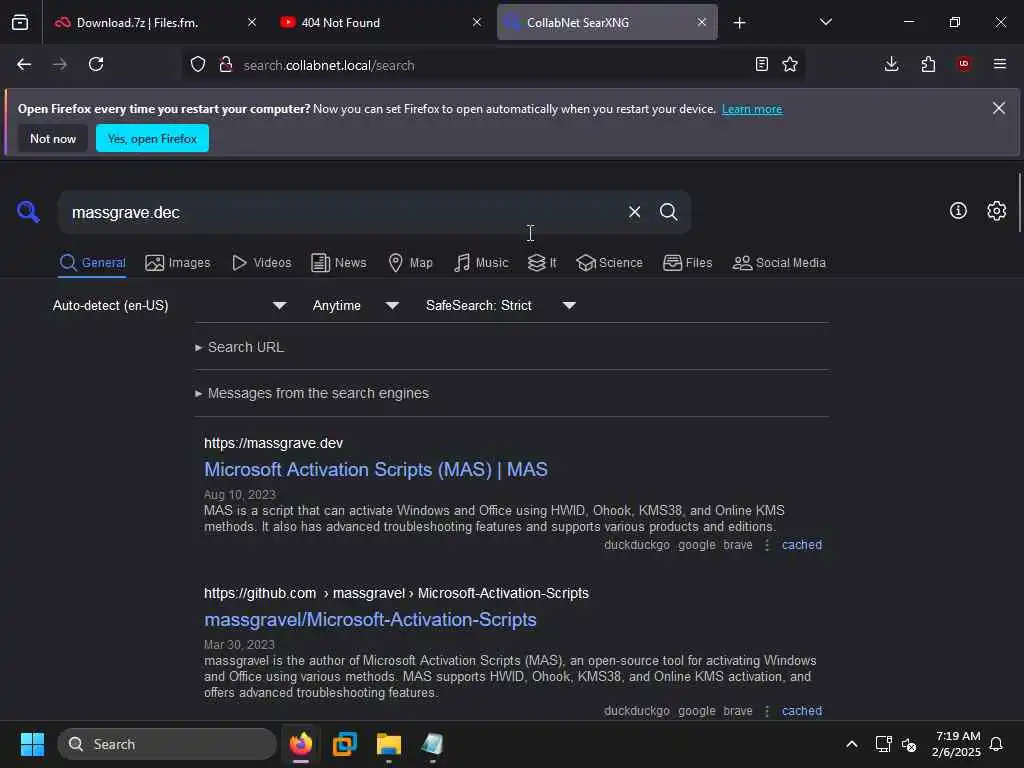
Task: List all tabs dropdown arrow
Action: click(x=826, y=22)
